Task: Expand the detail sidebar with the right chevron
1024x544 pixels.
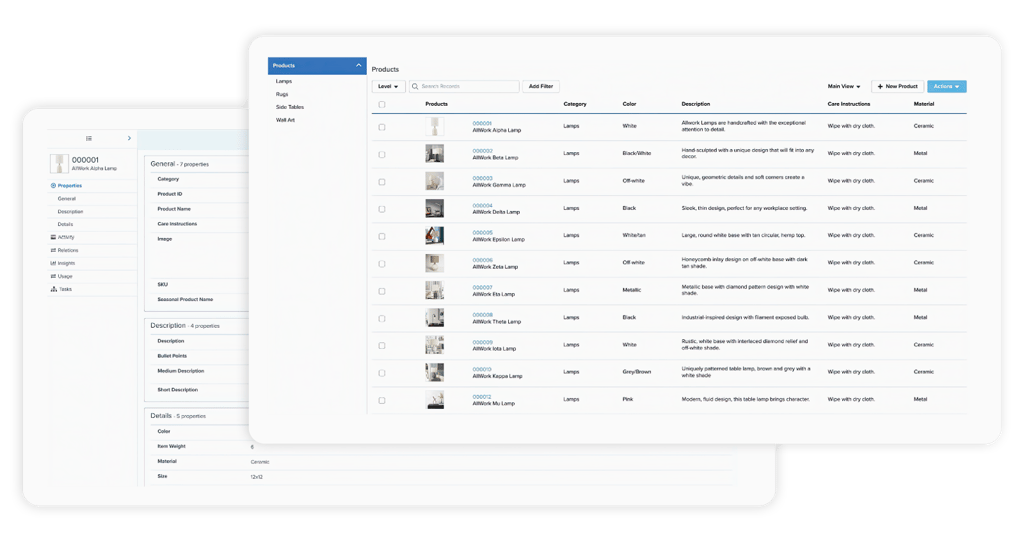Action: pyautogui.click(x=129, y=138)
